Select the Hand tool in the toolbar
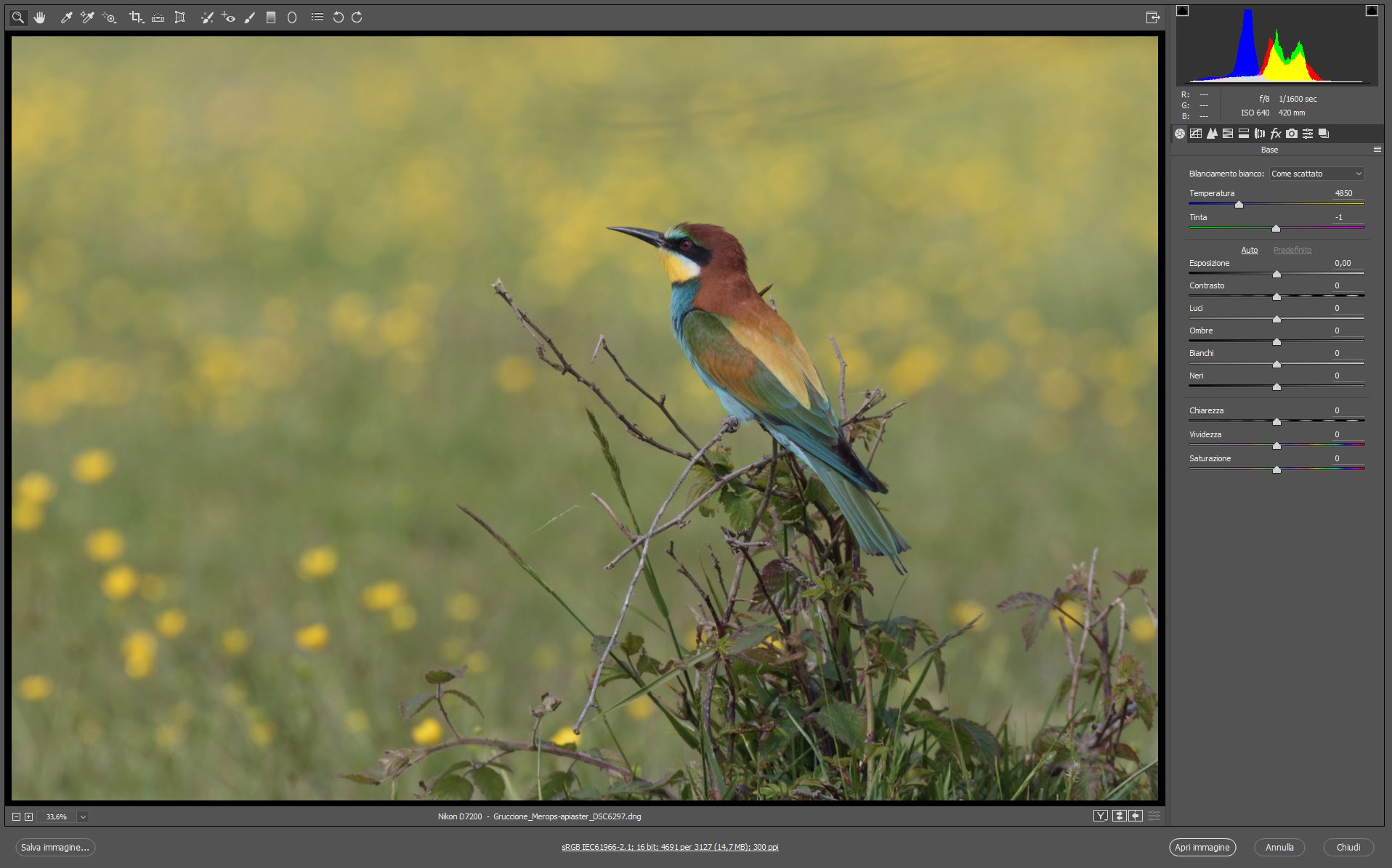Viewport: 1392px width, 868px height. click(39, 17)
